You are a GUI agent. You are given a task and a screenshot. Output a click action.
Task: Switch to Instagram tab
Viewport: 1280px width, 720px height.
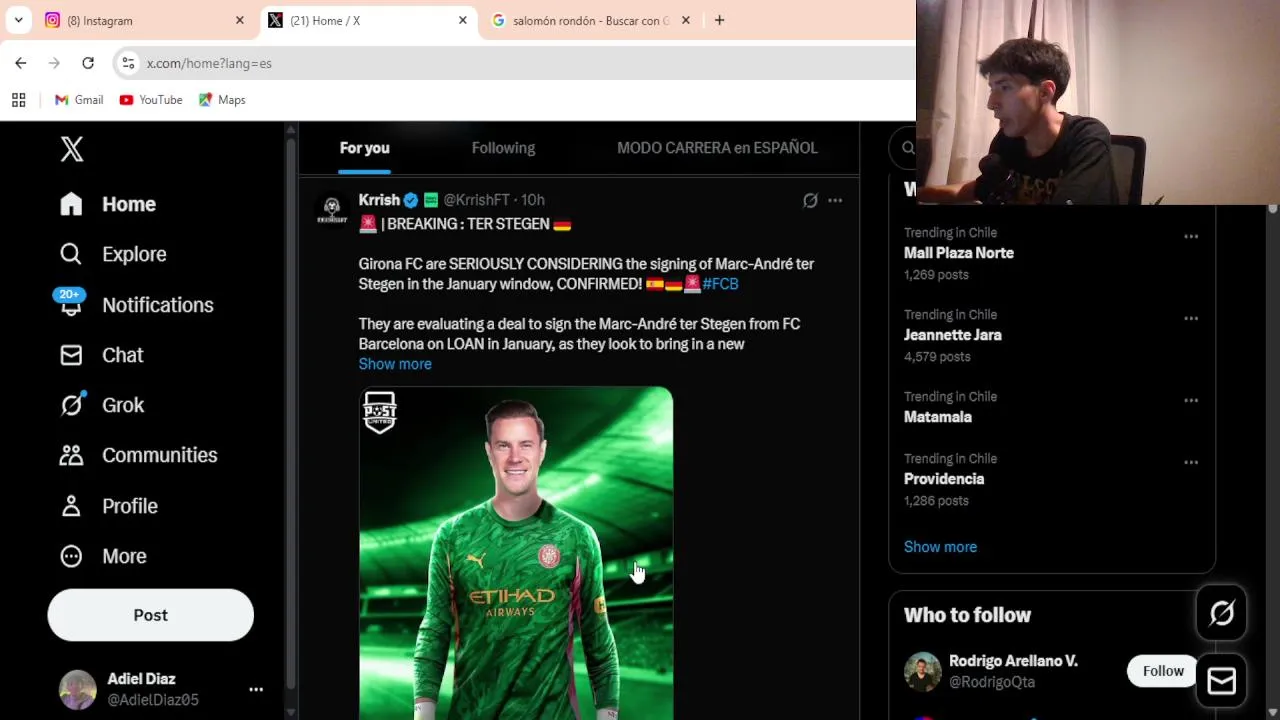click(x=141, y=20)
